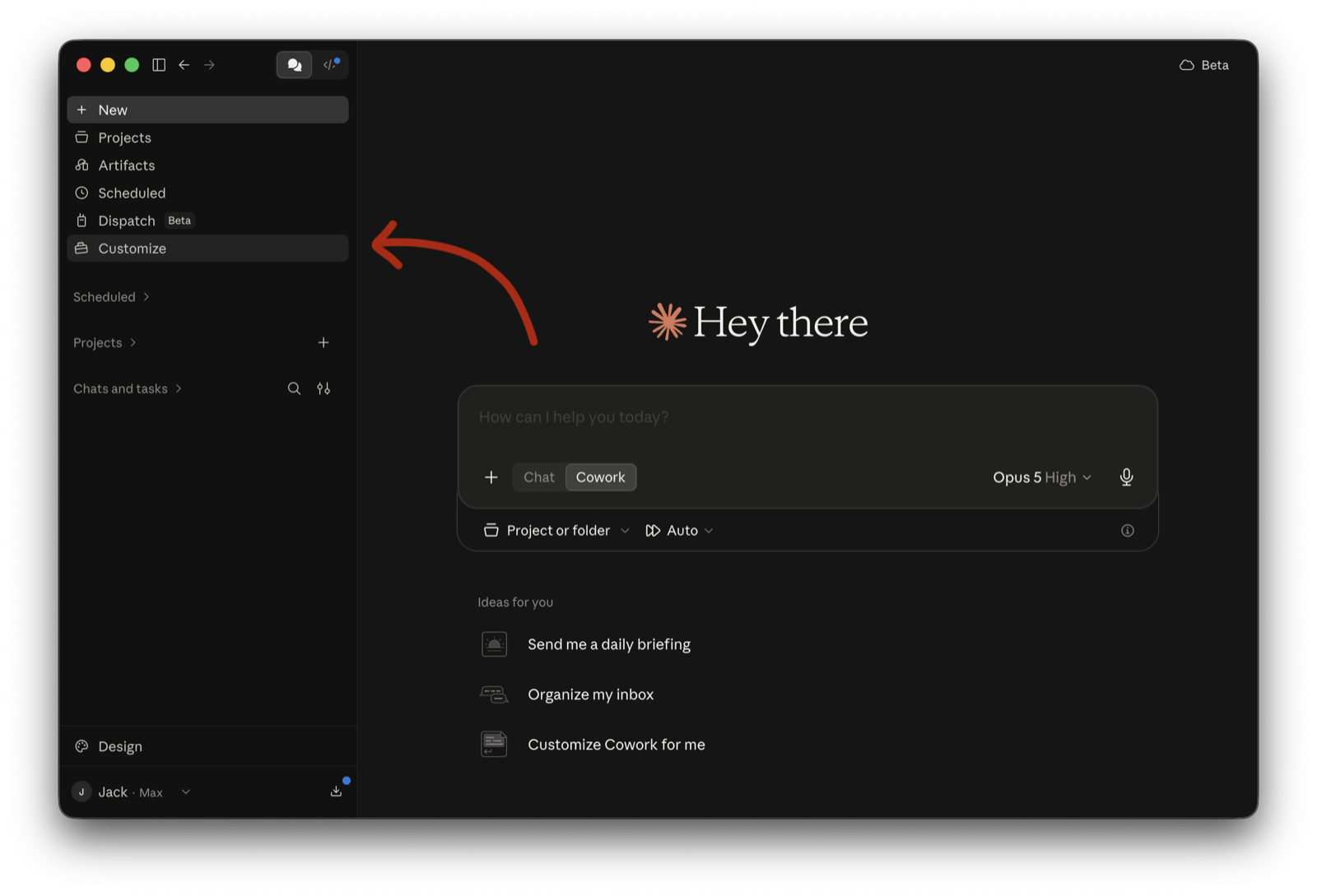The height and width of the screenshot is (896, 1317).
Task: Click the Customize toolbox icon
Action: click(81, 248)
